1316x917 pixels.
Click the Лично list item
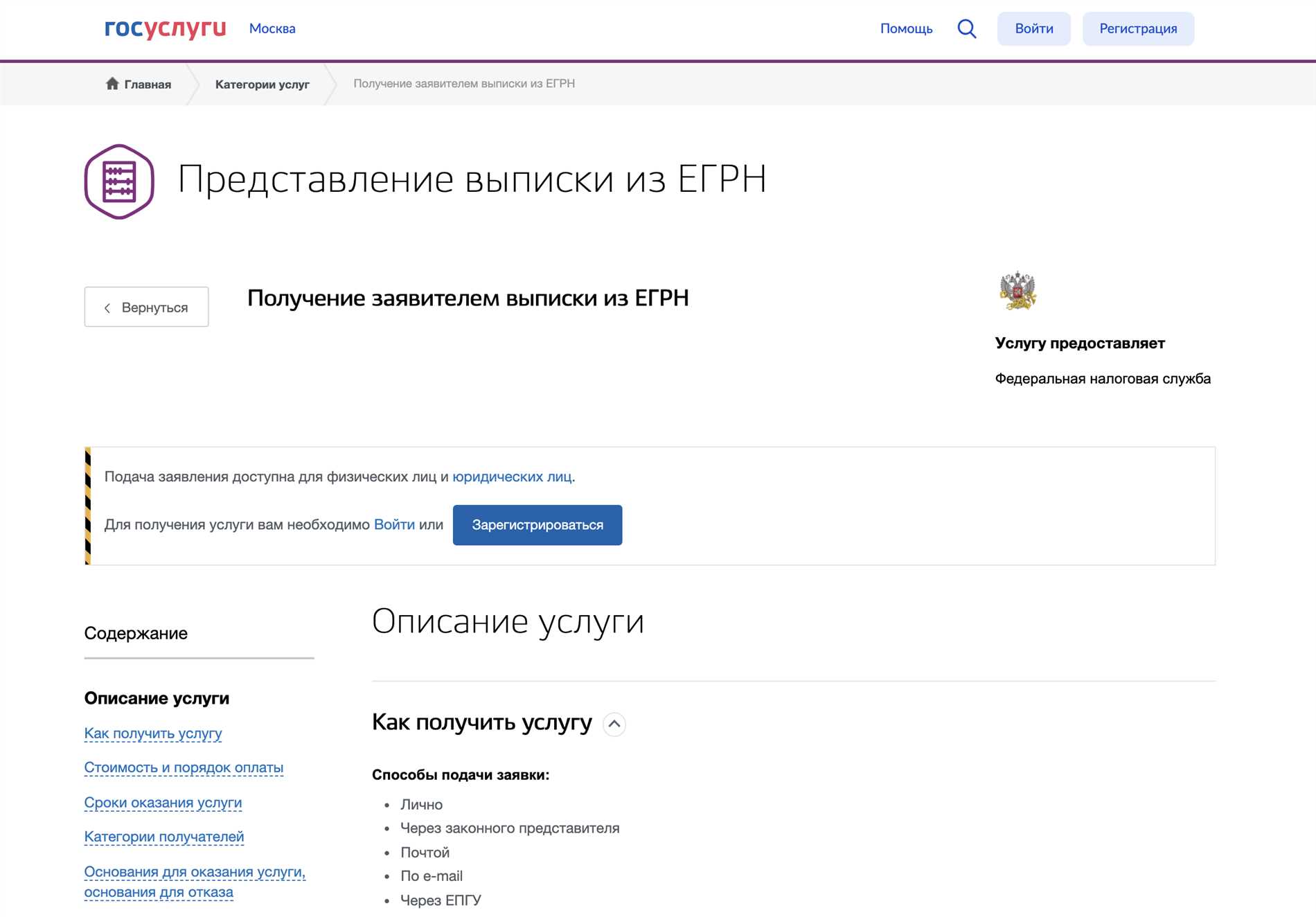point(421,805)
